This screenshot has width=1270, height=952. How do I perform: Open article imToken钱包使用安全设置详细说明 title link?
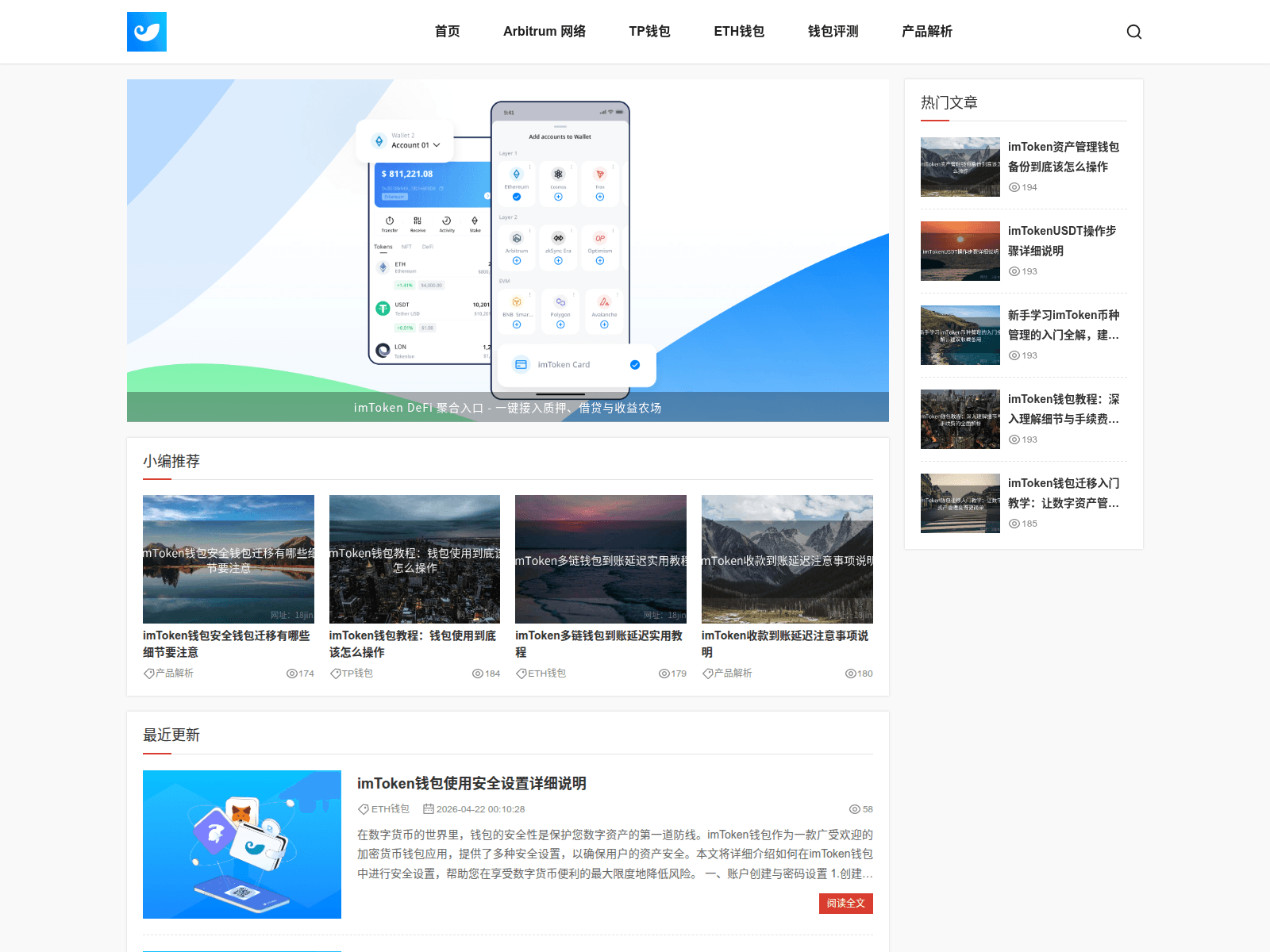click(471, 784)
